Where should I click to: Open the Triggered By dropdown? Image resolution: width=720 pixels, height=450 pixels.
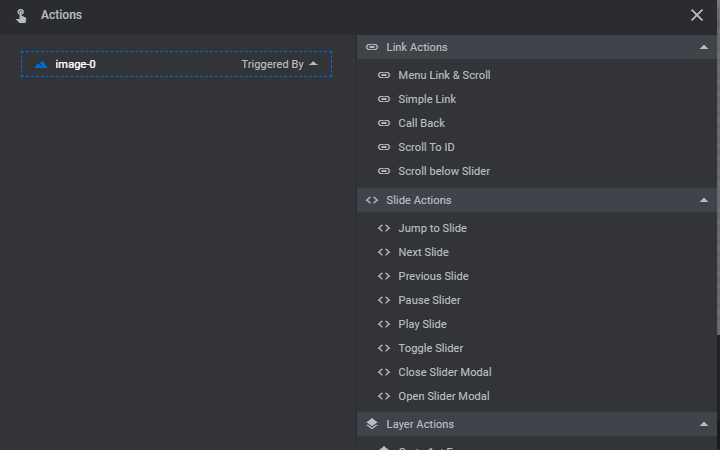coord(280,64)
